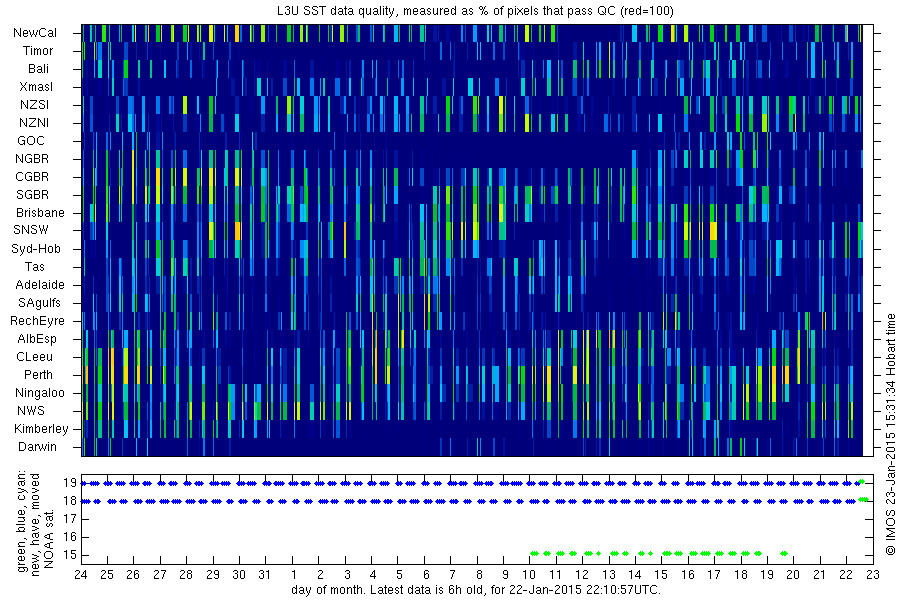
Task: Click day 23 on the x-axis
Action: tap(872, 575)
